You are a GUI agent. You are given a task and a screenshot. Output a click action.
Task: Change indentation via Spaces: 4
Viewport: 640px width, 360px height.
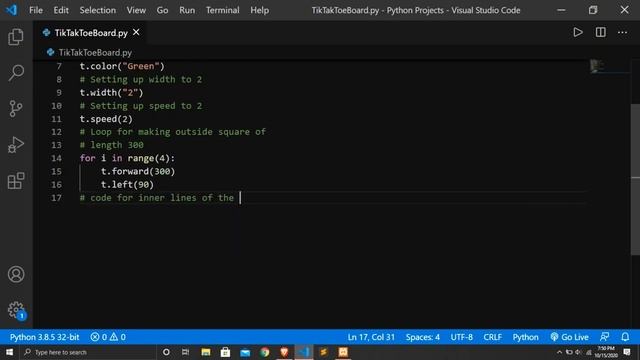(x=422, y=337)
